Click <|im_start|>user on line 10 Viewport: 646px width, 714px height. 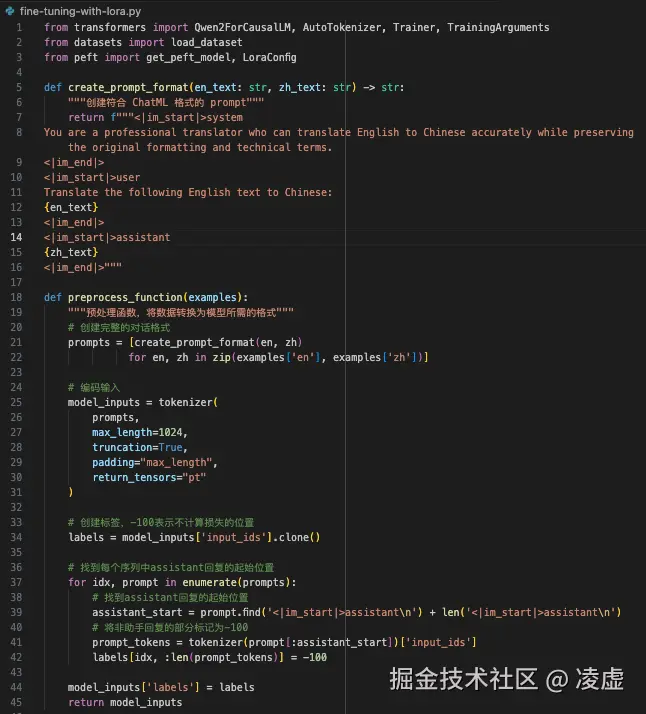[92, 178]
